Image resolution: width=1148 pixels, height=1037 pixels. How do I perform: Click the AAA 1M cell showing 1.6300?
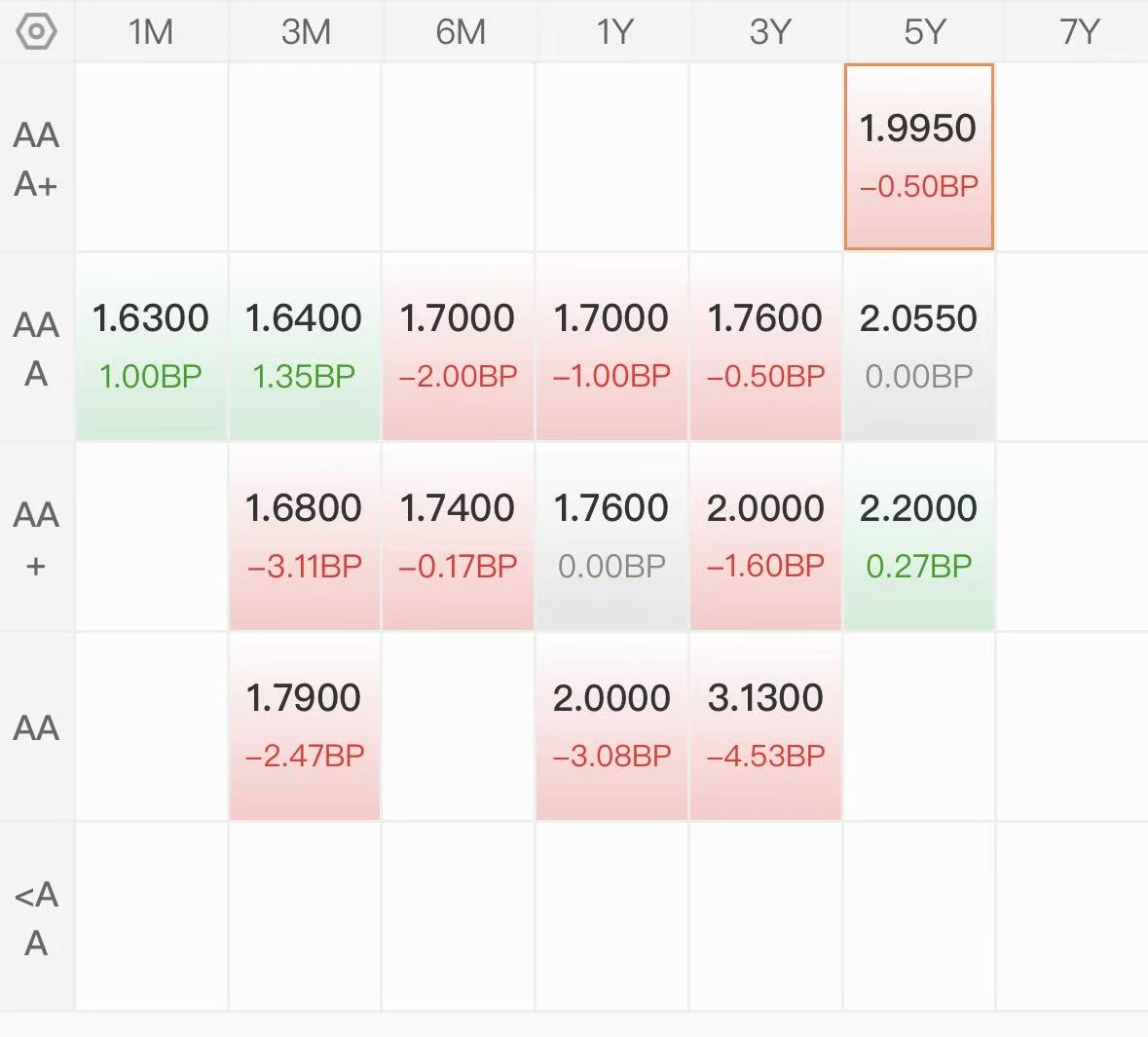pyautogui.click(x=151, y=346)
